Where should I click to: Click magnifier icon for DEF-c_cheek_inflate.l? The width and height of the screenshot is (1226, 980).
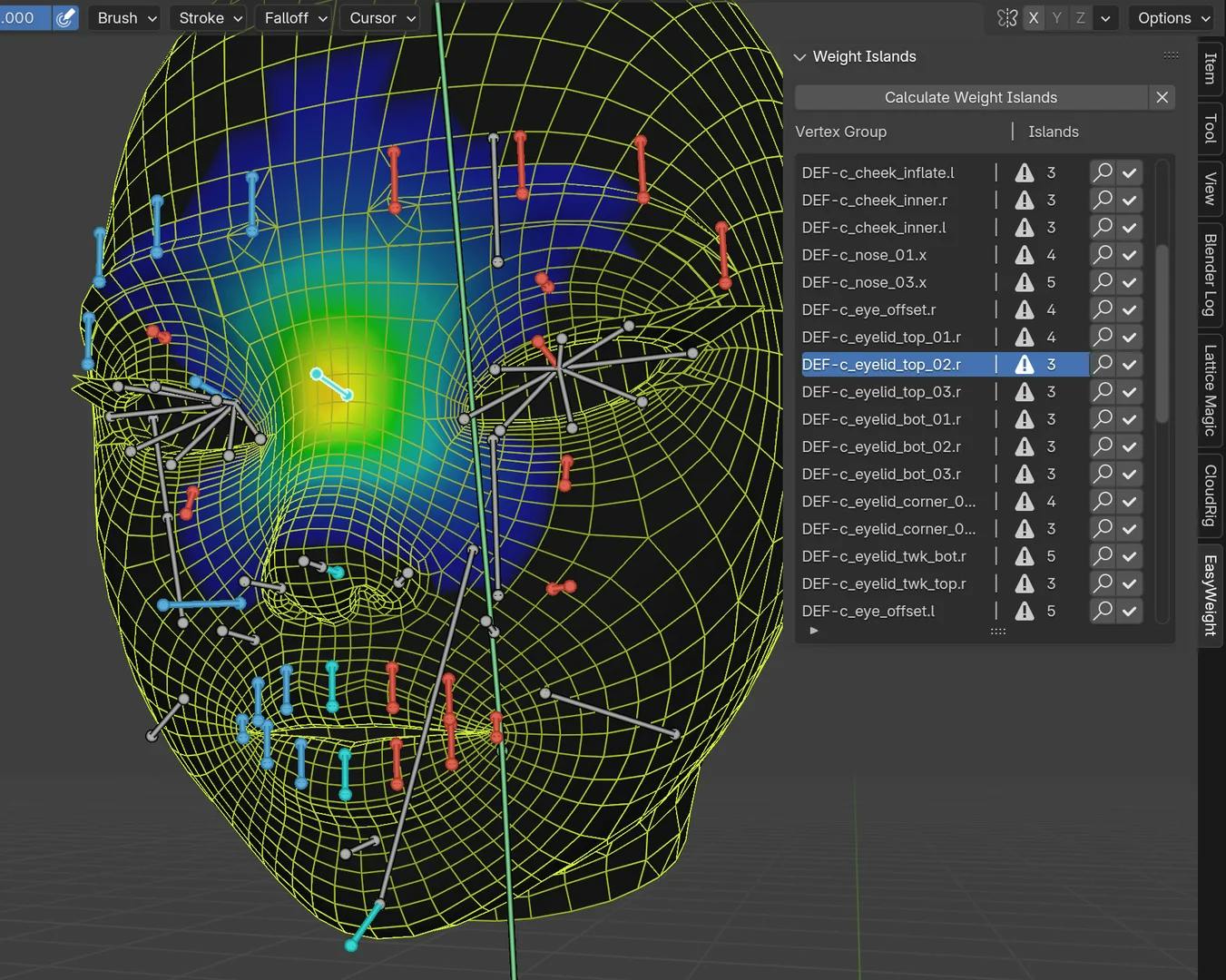tap(1102, 172)
